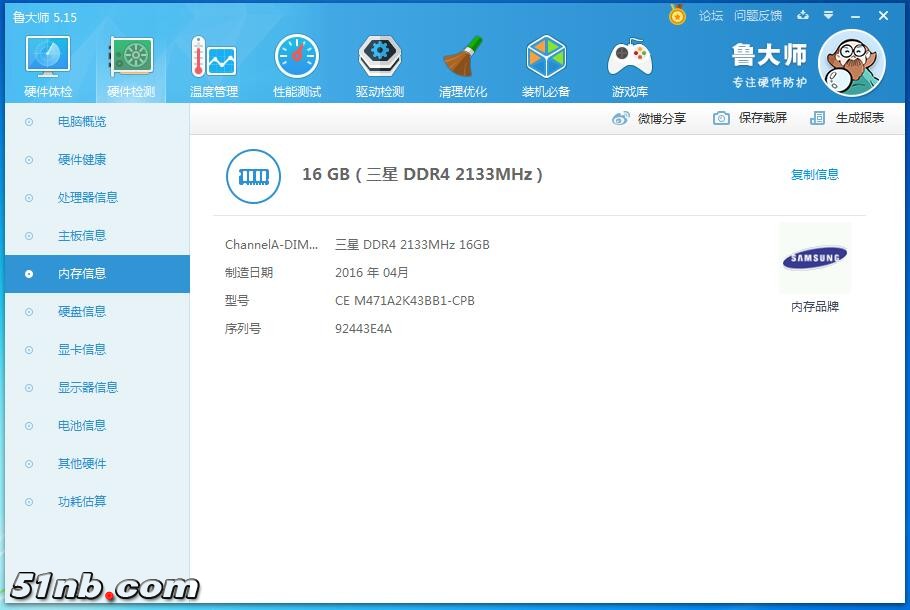Share via 微博分享 Weibo button
Image resolution: width=910 pixels, height=610 pixels.
(650, 118)
